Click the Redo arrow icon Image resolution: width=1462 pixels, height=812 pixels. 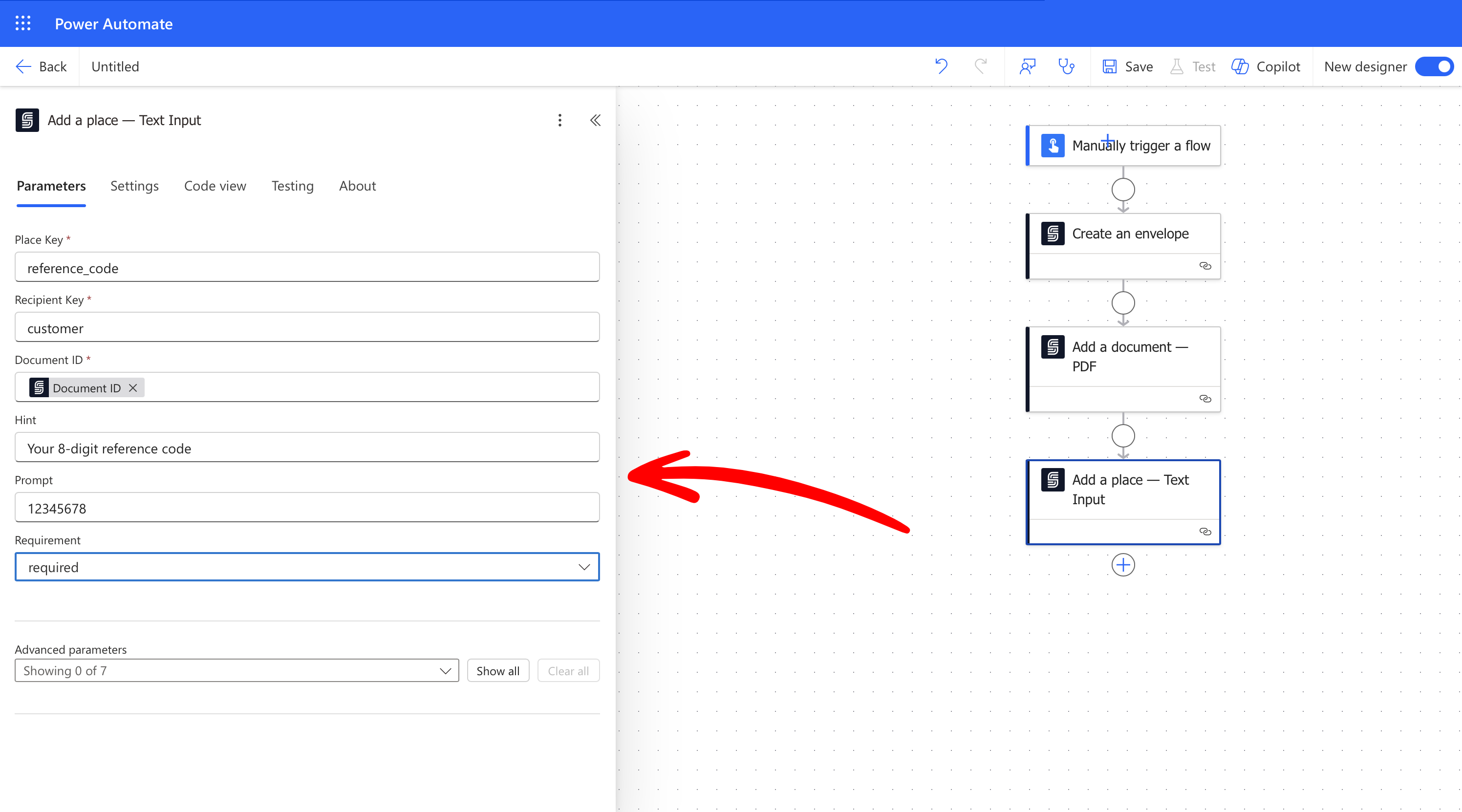(980, 66)
